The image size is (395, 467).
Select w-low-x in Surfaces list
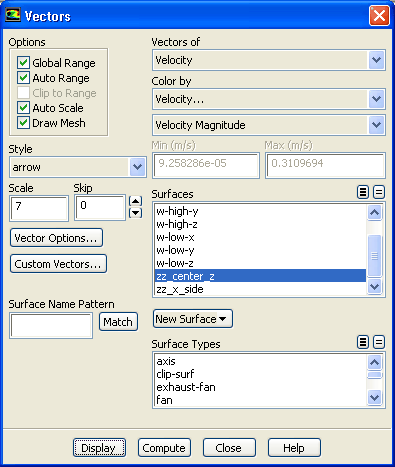[260, 237]
